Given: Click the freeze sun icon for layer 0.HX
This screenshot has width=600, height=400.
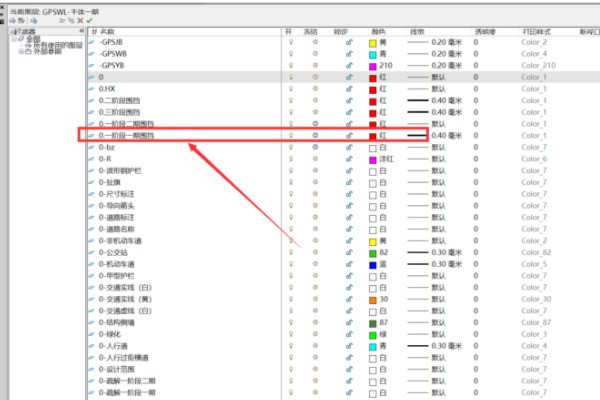Looking at the screenshot, I should point(316,88).
